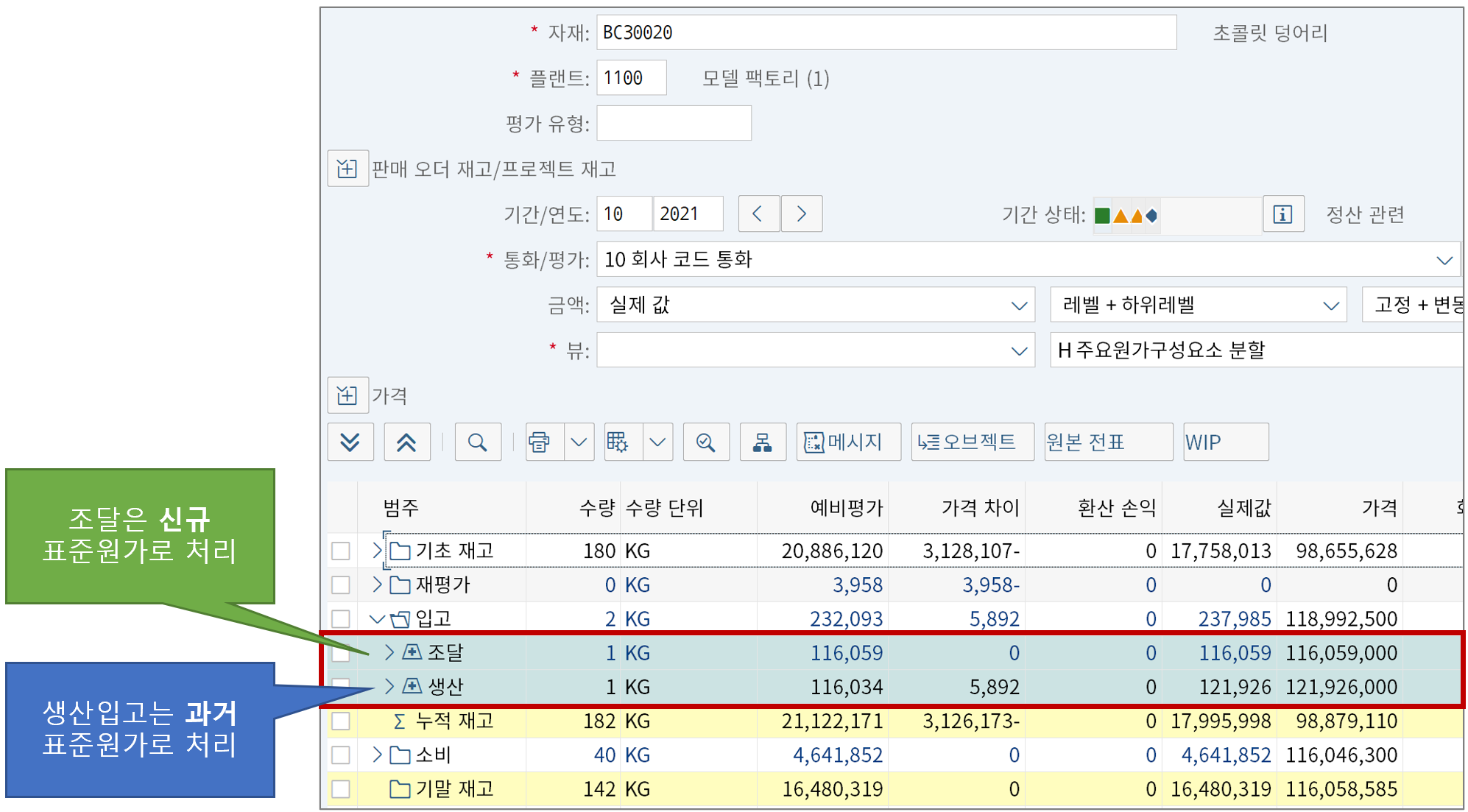Screen dimensions: 1468x812
Task: Click the magnifier search icon in toolbar
Action: pyautogui.click(x=478, y=442)
